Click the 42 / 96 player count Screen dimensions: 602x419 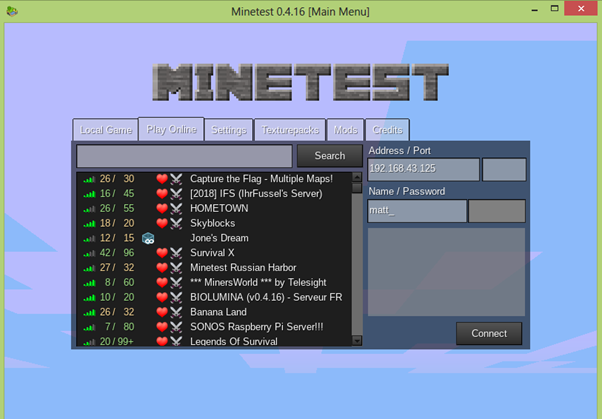[x=117, y=253]
